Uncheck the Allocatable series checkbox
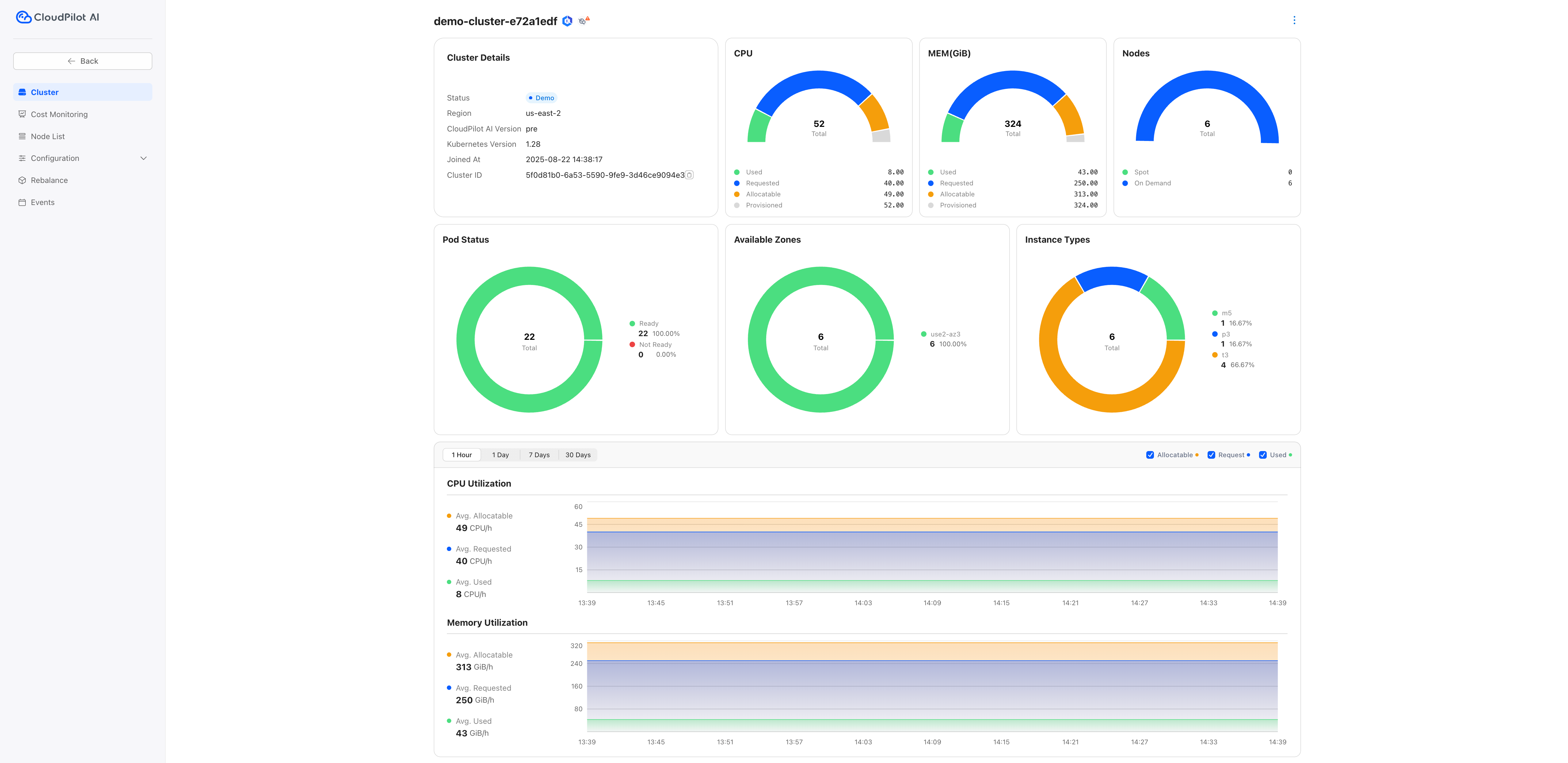Image resolution: width=1568 pixels, height=763 pixels. [1150, 455]
